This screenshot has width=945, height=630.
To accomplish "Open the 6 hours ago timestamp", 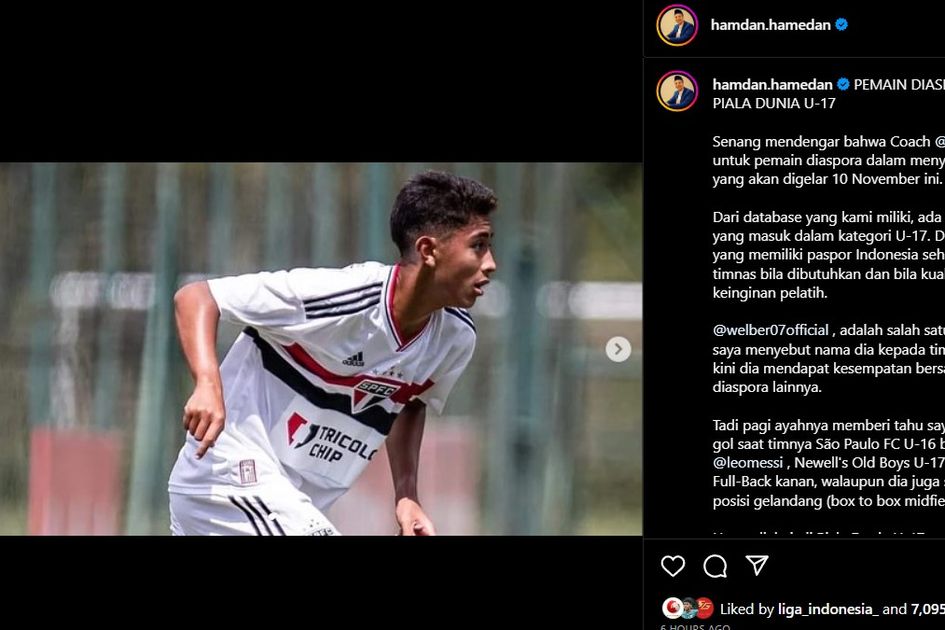I will coord(695,627).
